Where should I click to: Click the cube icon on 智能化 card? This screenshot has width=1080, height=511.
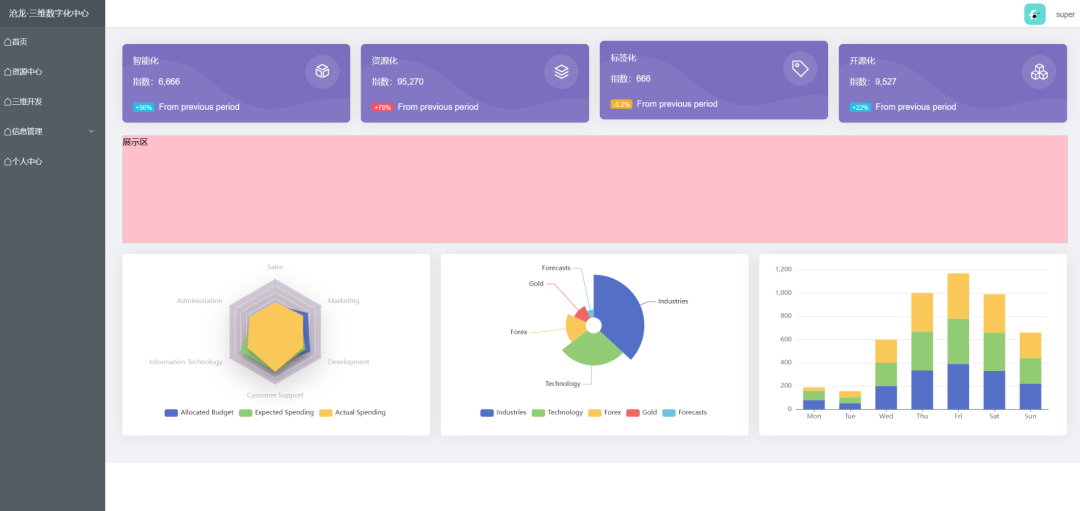point(322,72)
